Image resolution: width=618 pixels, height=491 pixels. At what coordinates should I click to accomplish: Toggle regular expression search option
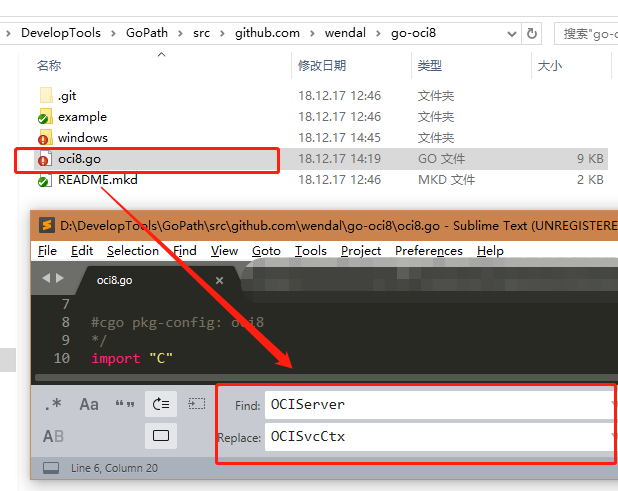click(x=53, y=404)
